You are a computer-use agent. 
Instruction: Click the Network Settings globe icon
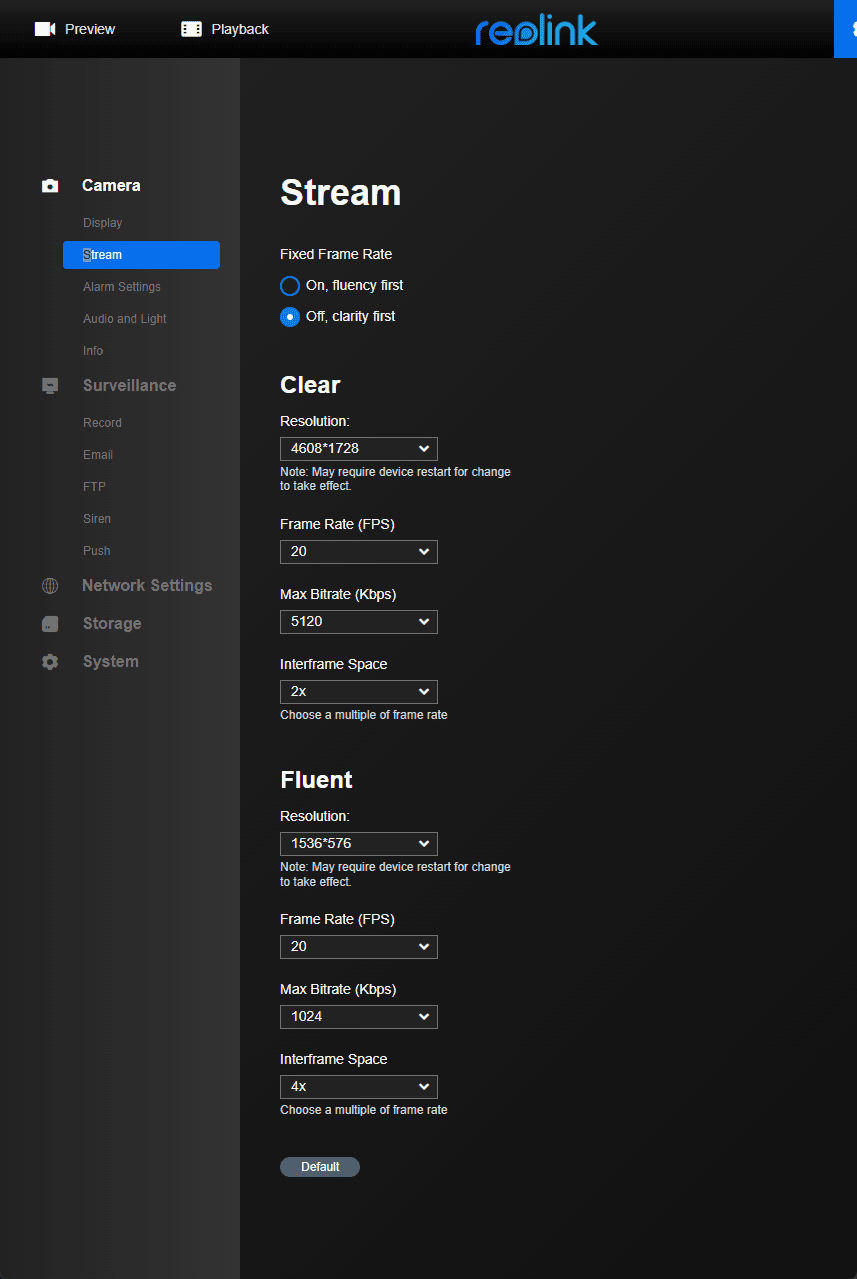pyautogui.click(x=50, y=586)
